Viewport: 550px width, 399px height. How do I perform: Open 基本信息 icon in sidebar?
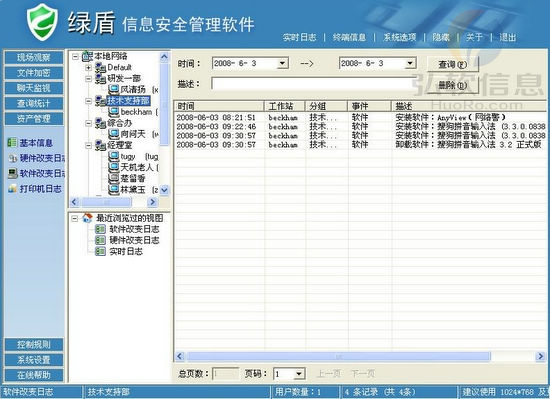(12, 143)
